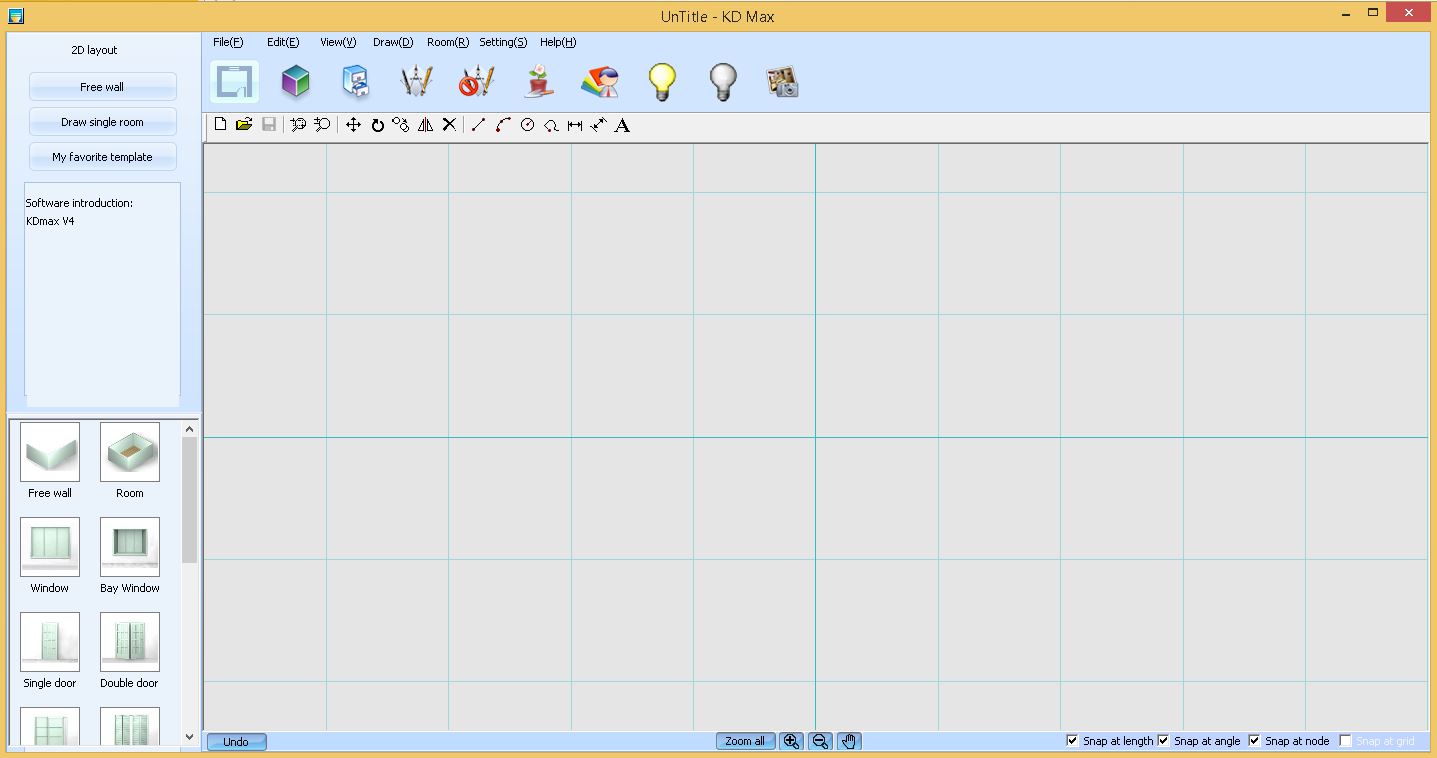Open the Room menu
Screen dimensions: 1437x758
coord(448,42)
